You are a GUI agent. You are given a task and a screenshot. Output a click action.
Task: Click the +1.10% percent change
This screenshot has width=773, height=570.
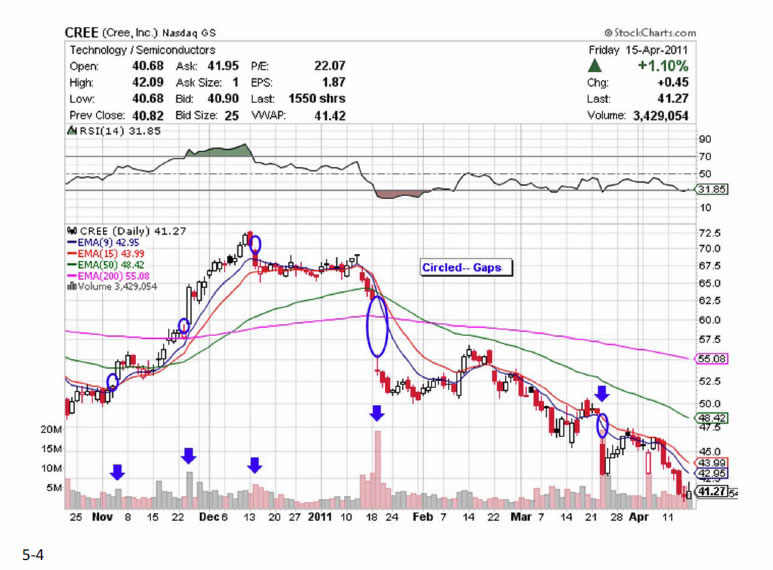point(663,66)
